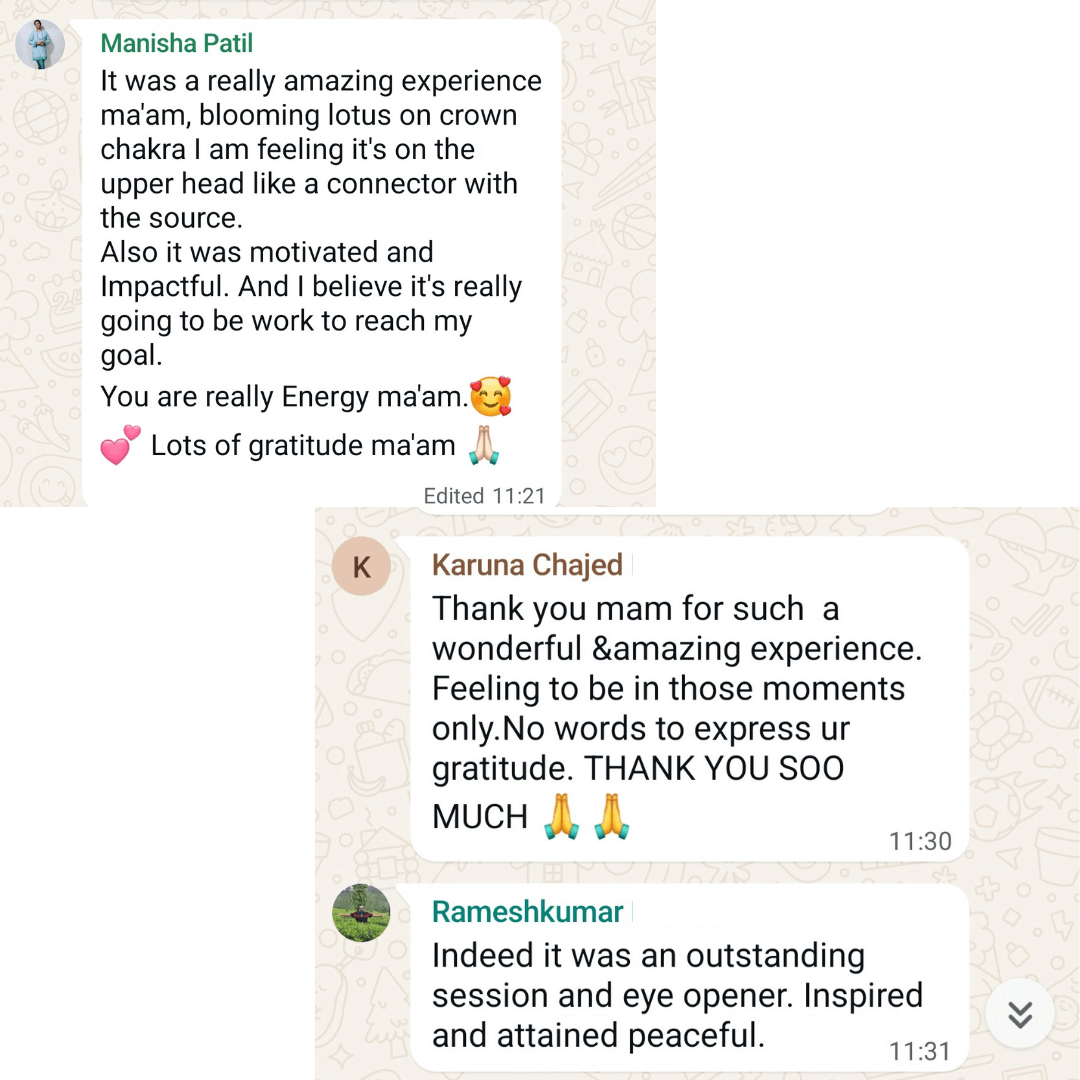Click the pink two-hearts emoji
Screen dimensions: 1080x1080
point(121,445)
